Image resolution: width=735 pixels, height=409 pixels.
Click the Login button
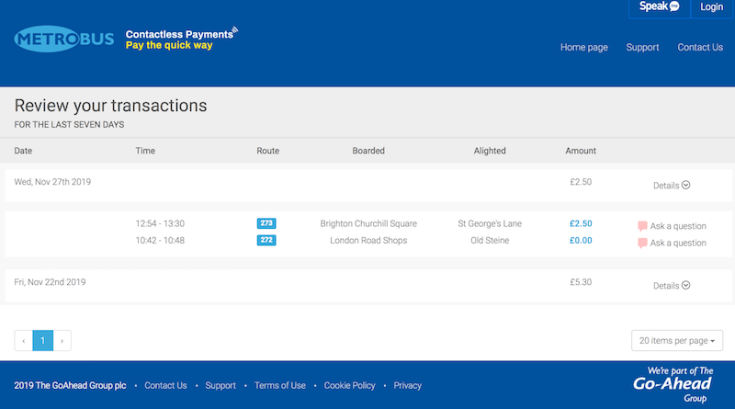(x=711, y=7)
